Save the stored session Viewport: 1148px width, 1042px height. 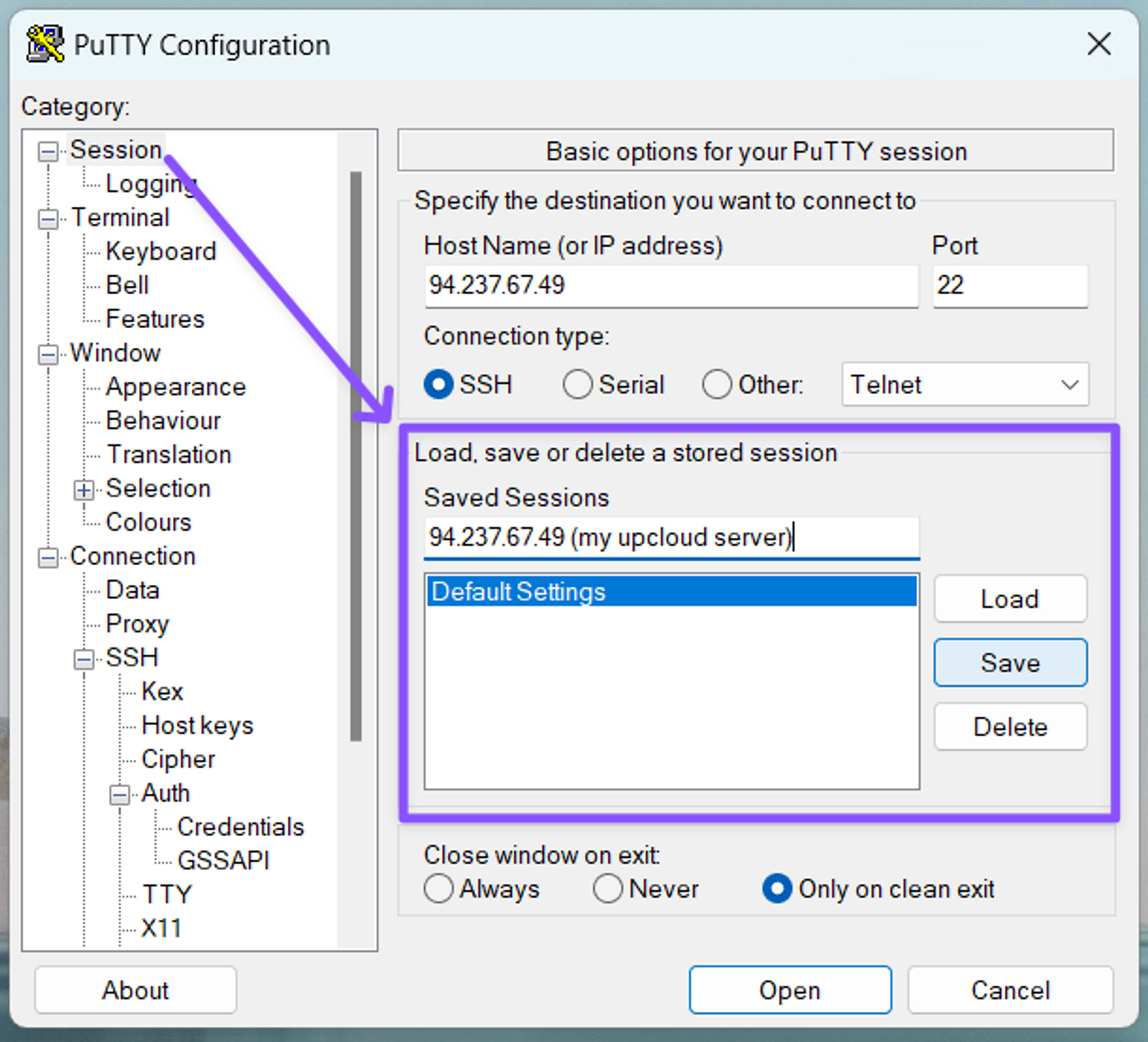(1010, 663)
